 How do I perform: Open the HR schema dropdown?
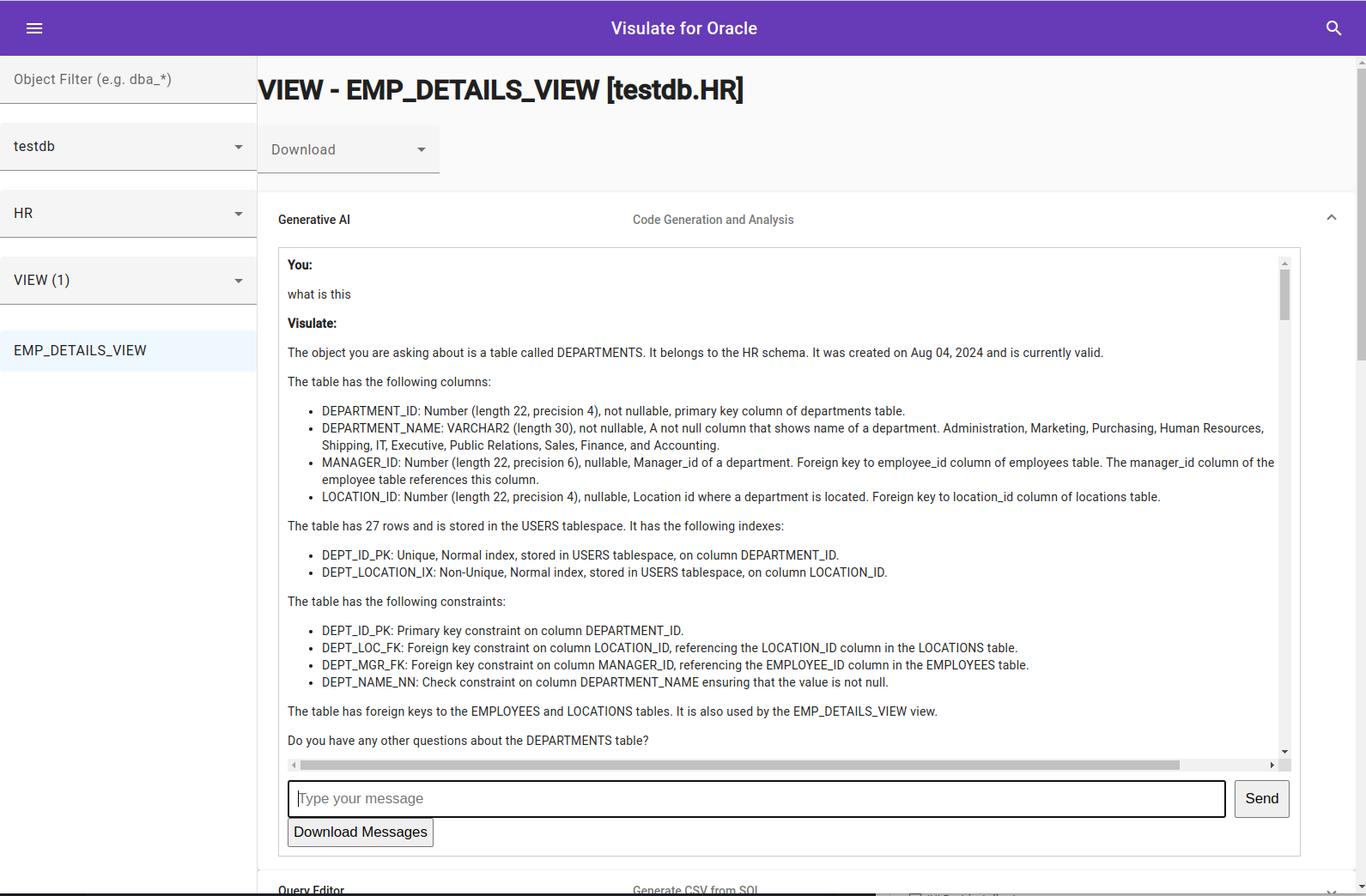[128, 214]
